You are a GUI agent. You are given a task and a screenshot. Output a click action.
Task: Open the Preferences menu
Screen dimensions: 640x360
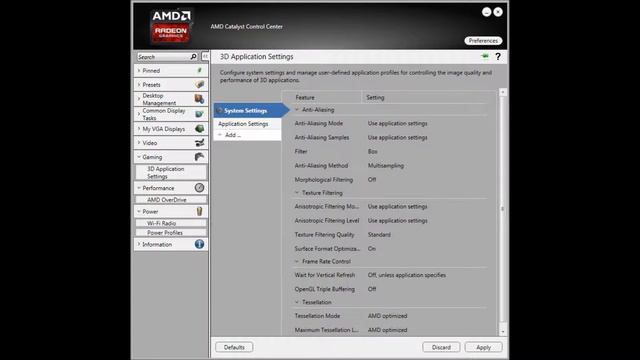(x=483, y=41)
